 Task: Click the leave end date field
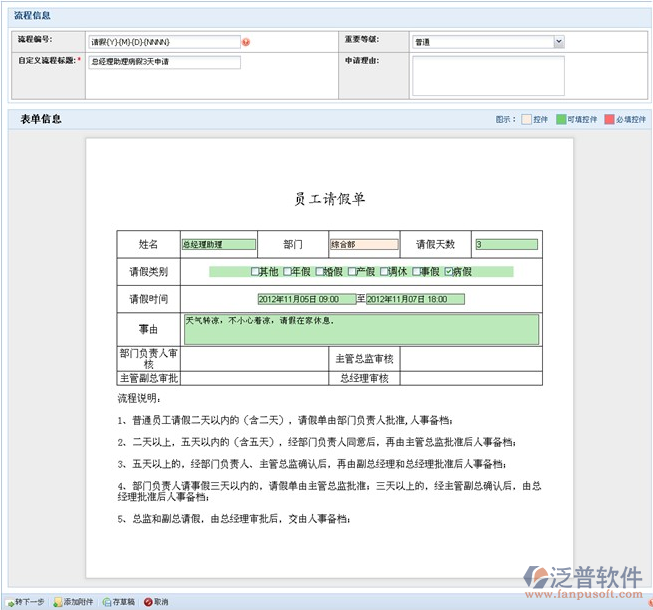coord(414,299)
